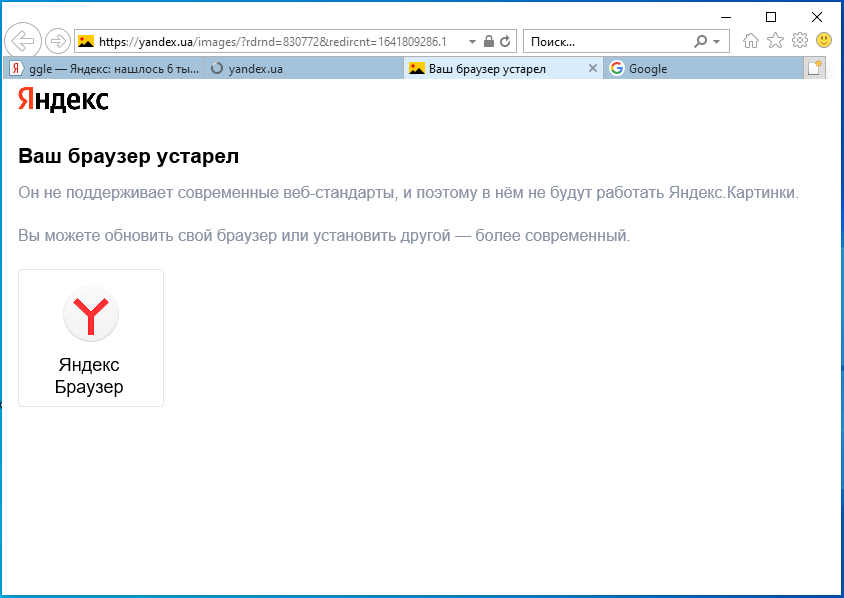Image resolution: width=844 pixels, height=598 pixels.
Task: Close the 'Ваш браузер устарел' tab
Action: (x=593, y=68)
